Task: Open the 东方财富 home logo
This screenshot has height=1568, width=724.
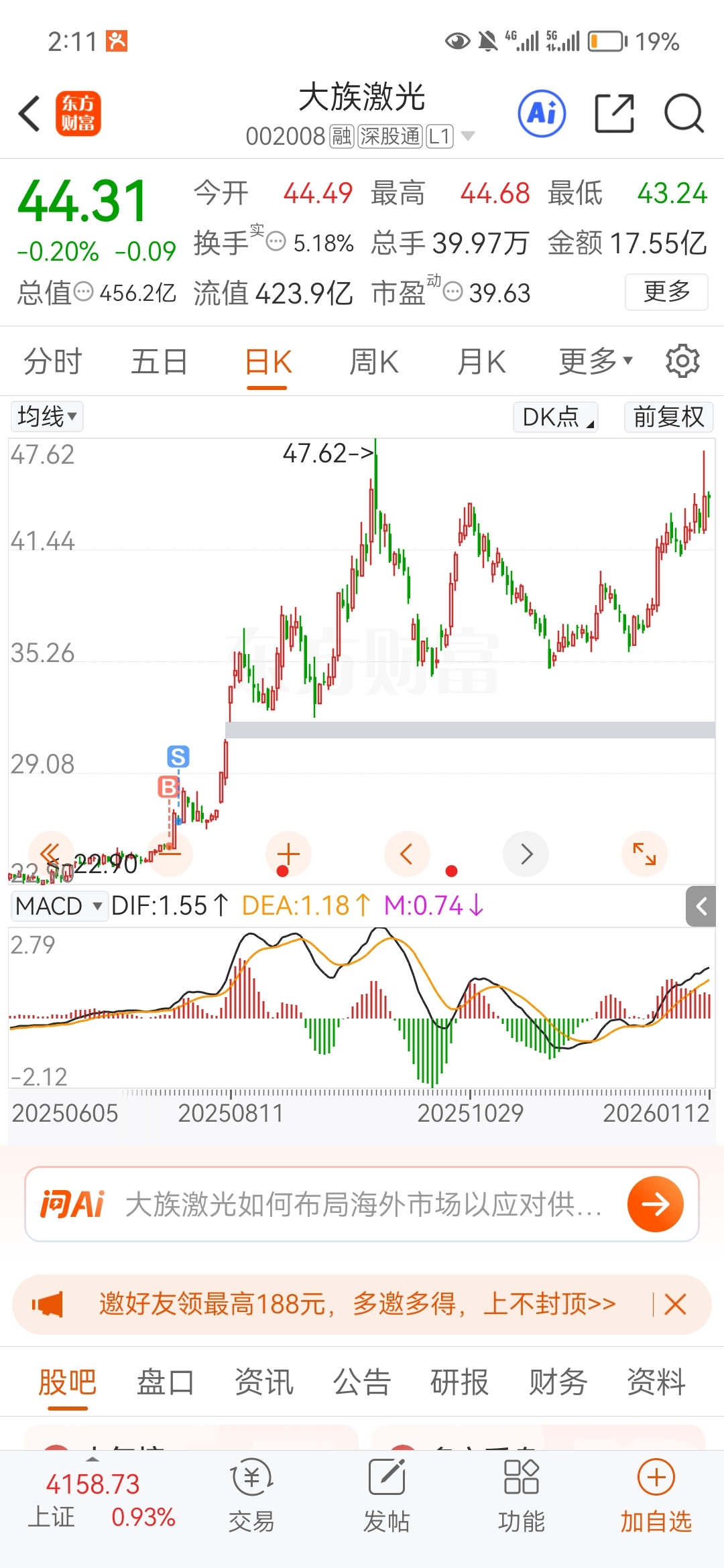Action: pyautogui.click(x=78, y=113)
